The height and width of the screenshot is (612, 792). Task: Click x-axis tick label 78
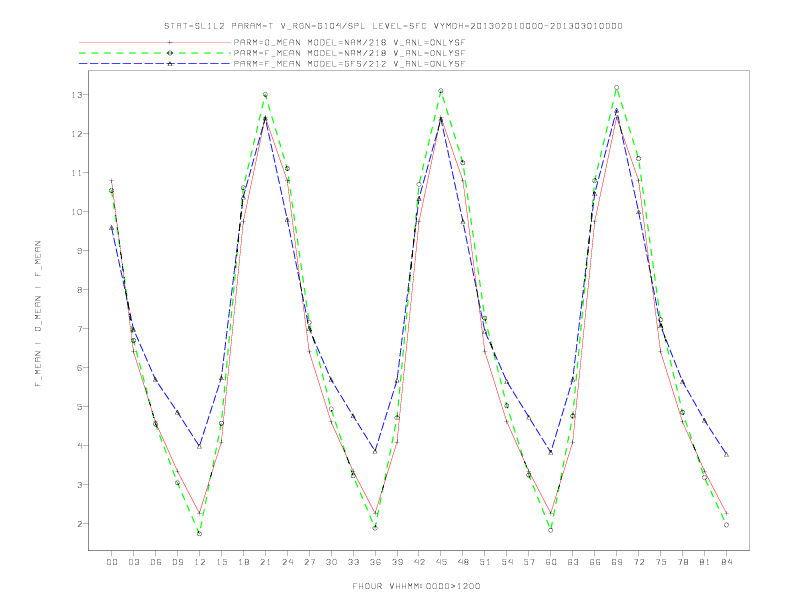pyautogui.click(x=682, y=562)
